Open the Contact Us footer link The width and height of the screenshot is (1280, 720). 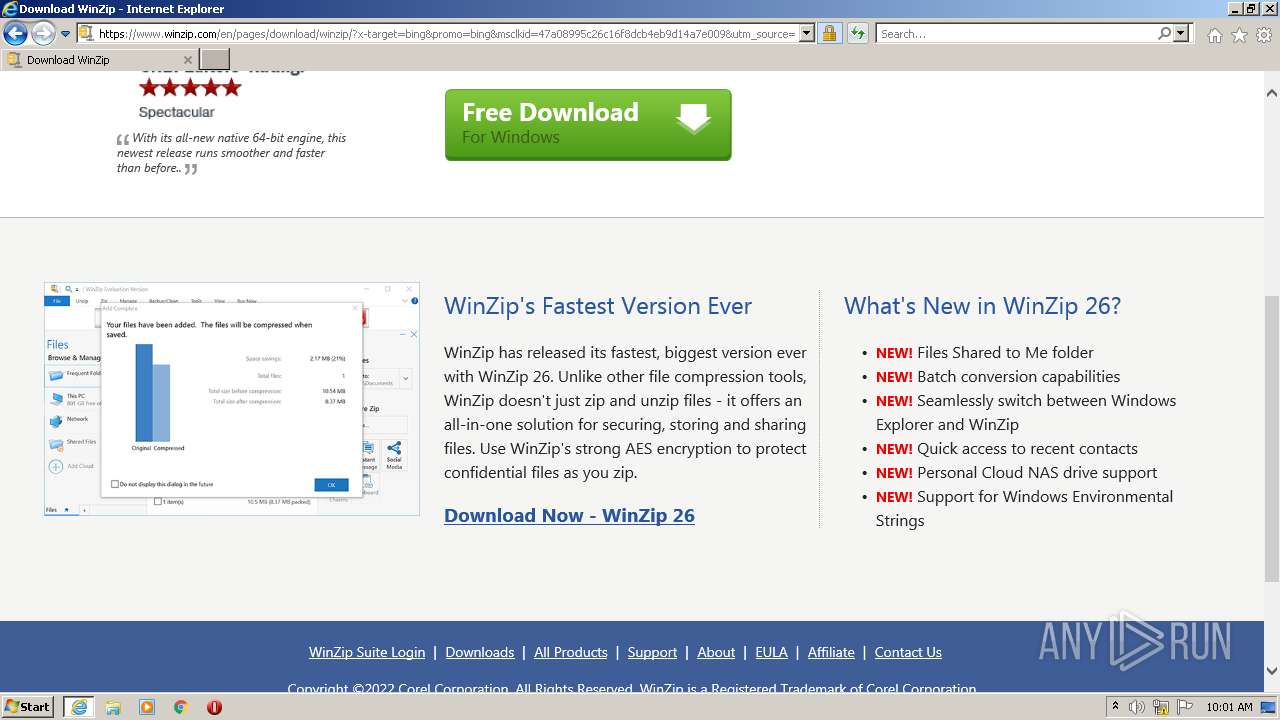(908, 652)
